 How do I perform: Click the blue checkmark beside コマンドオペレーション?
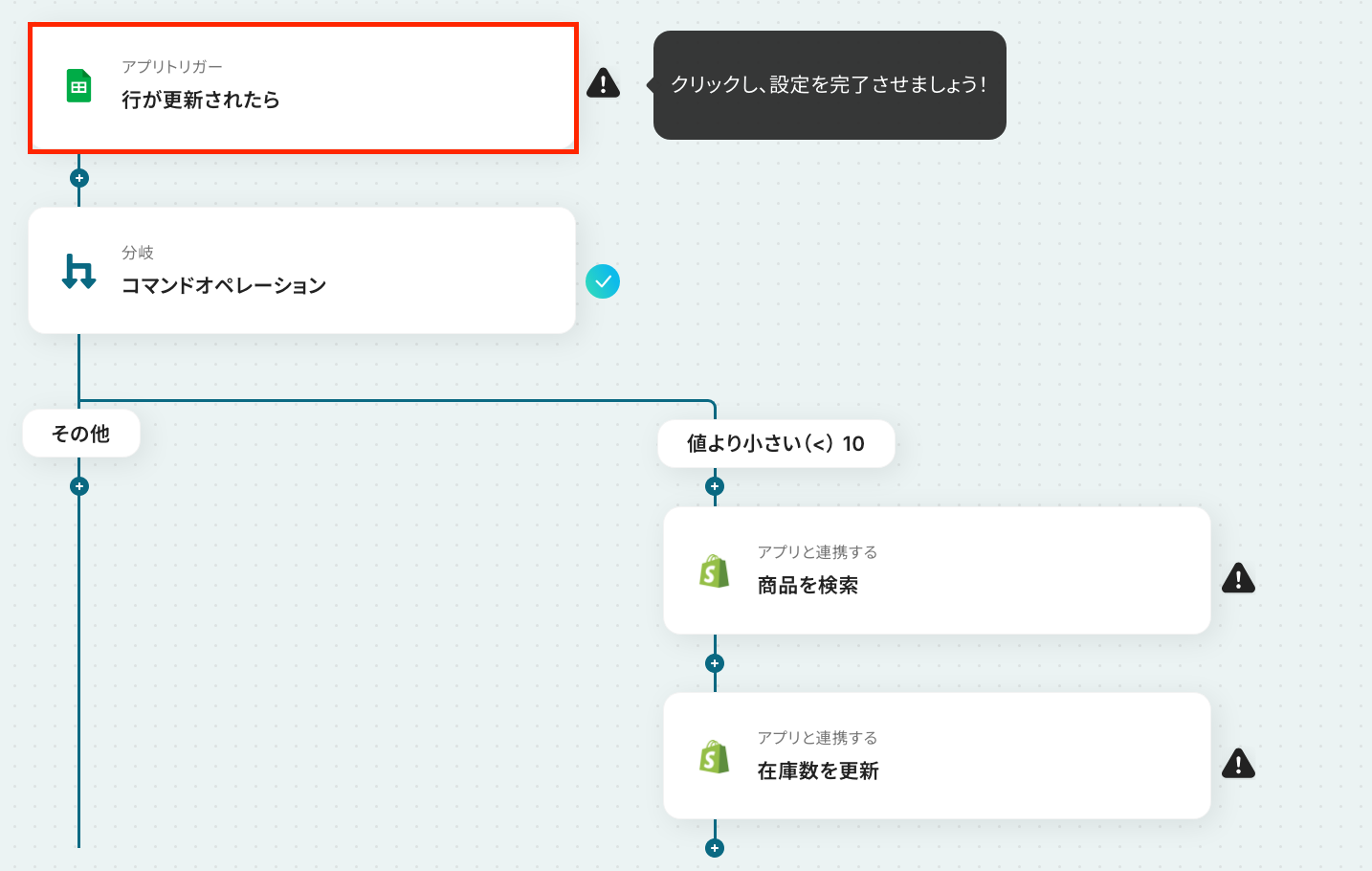[603, 281]
